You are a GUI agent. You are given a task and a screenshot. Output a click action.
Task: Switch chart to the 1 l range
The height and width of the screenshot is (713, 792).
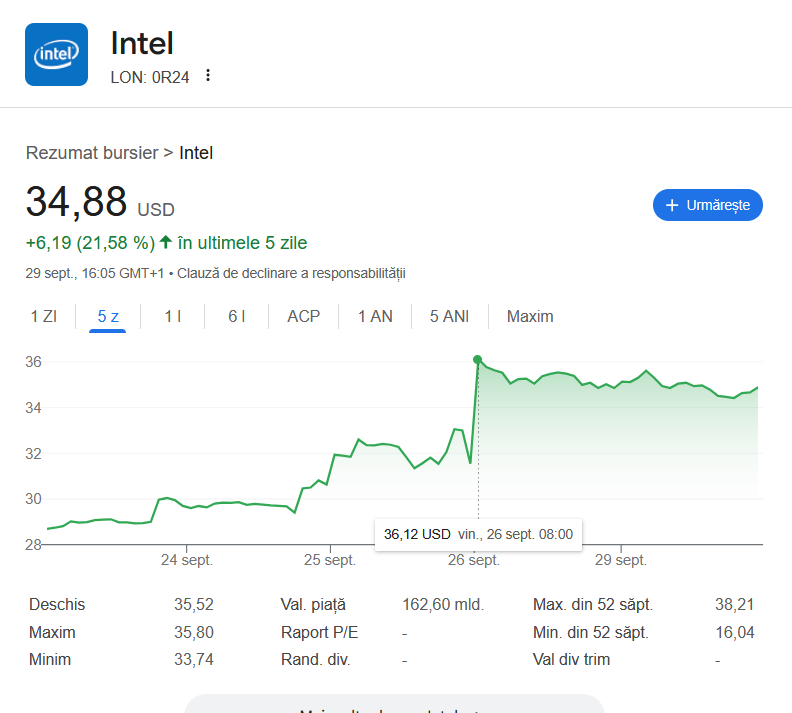pos(173,316)
